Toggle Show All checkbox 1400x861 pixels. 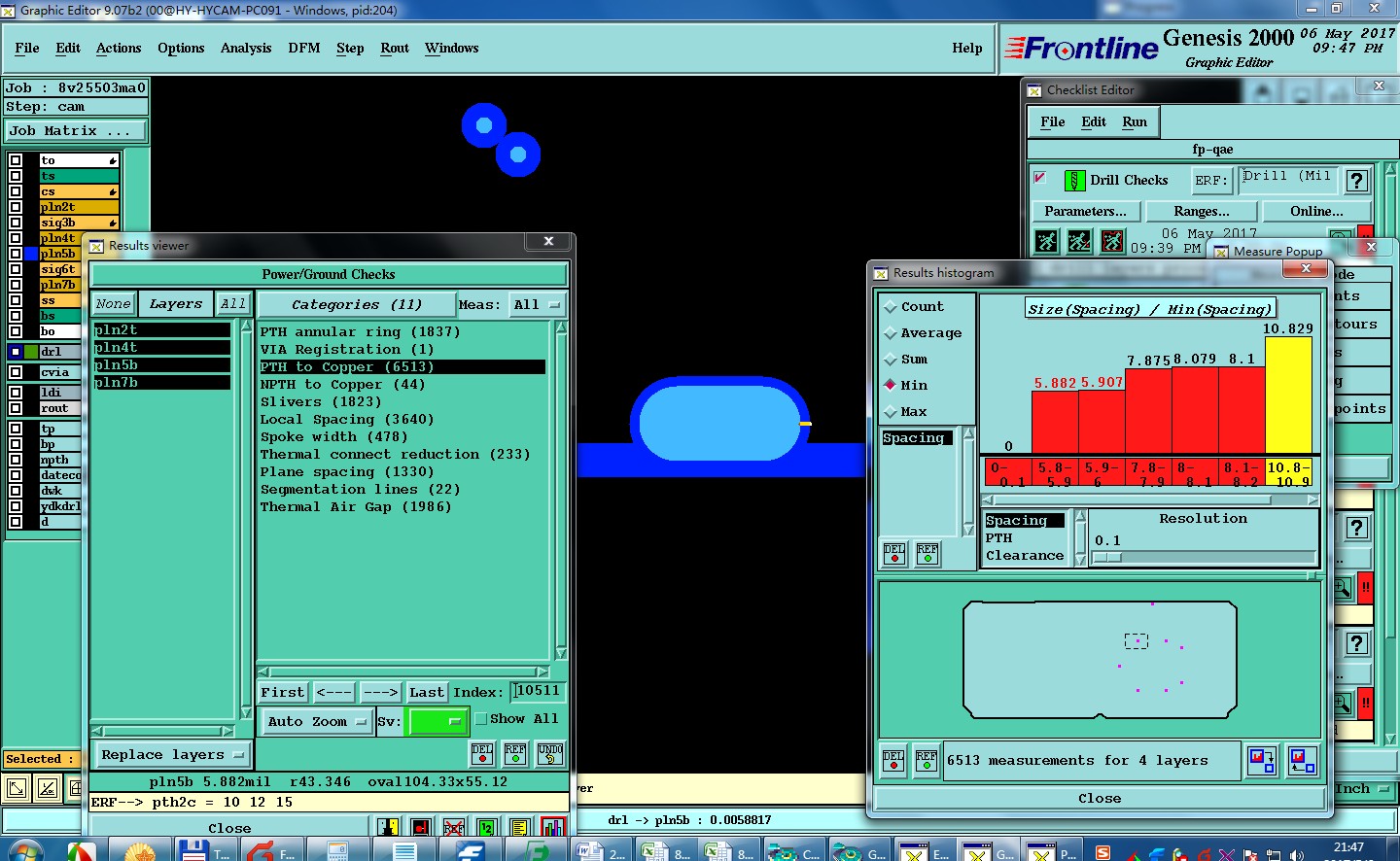[480, 719]
